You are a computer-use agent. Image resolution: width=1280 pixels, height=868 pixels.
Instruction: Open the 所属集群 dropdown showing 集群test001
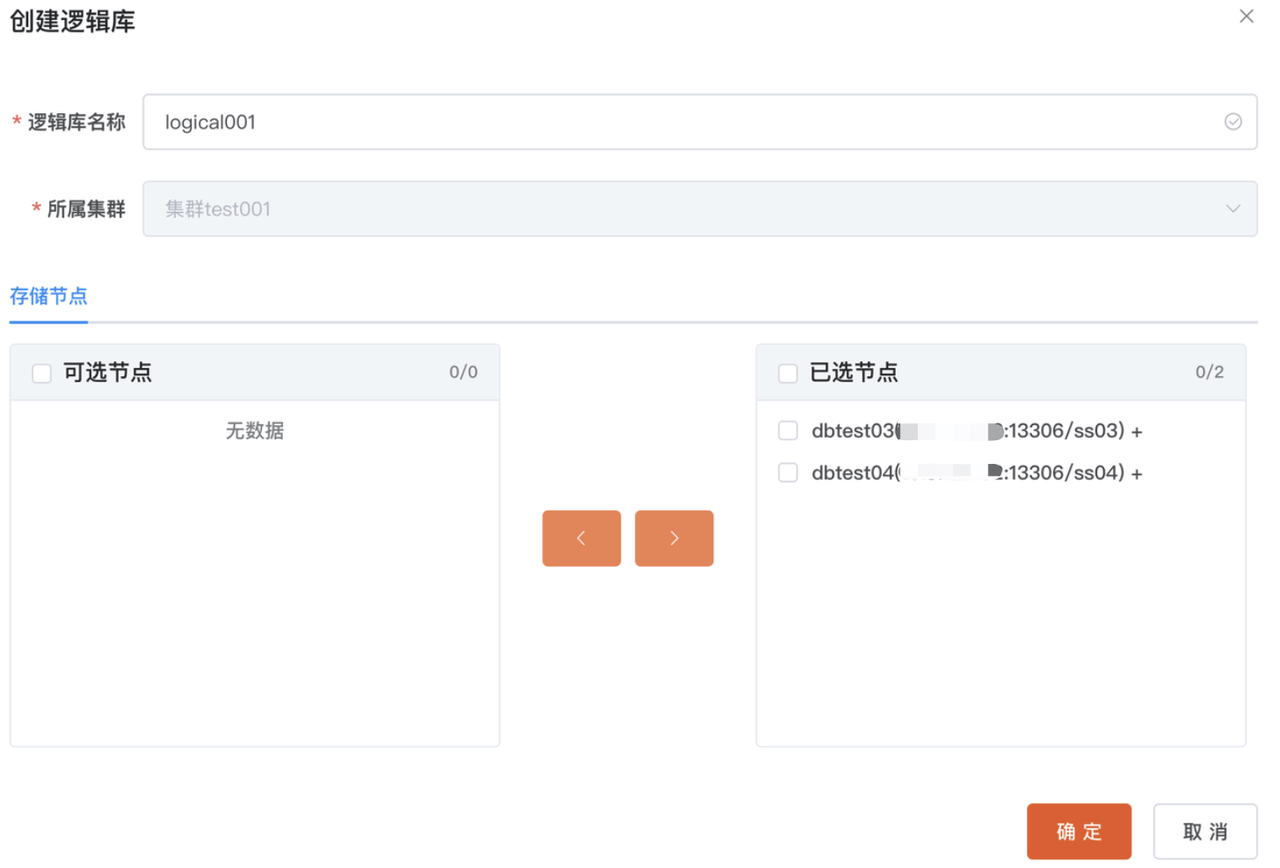pyautogui.click(x=680, y=209)
